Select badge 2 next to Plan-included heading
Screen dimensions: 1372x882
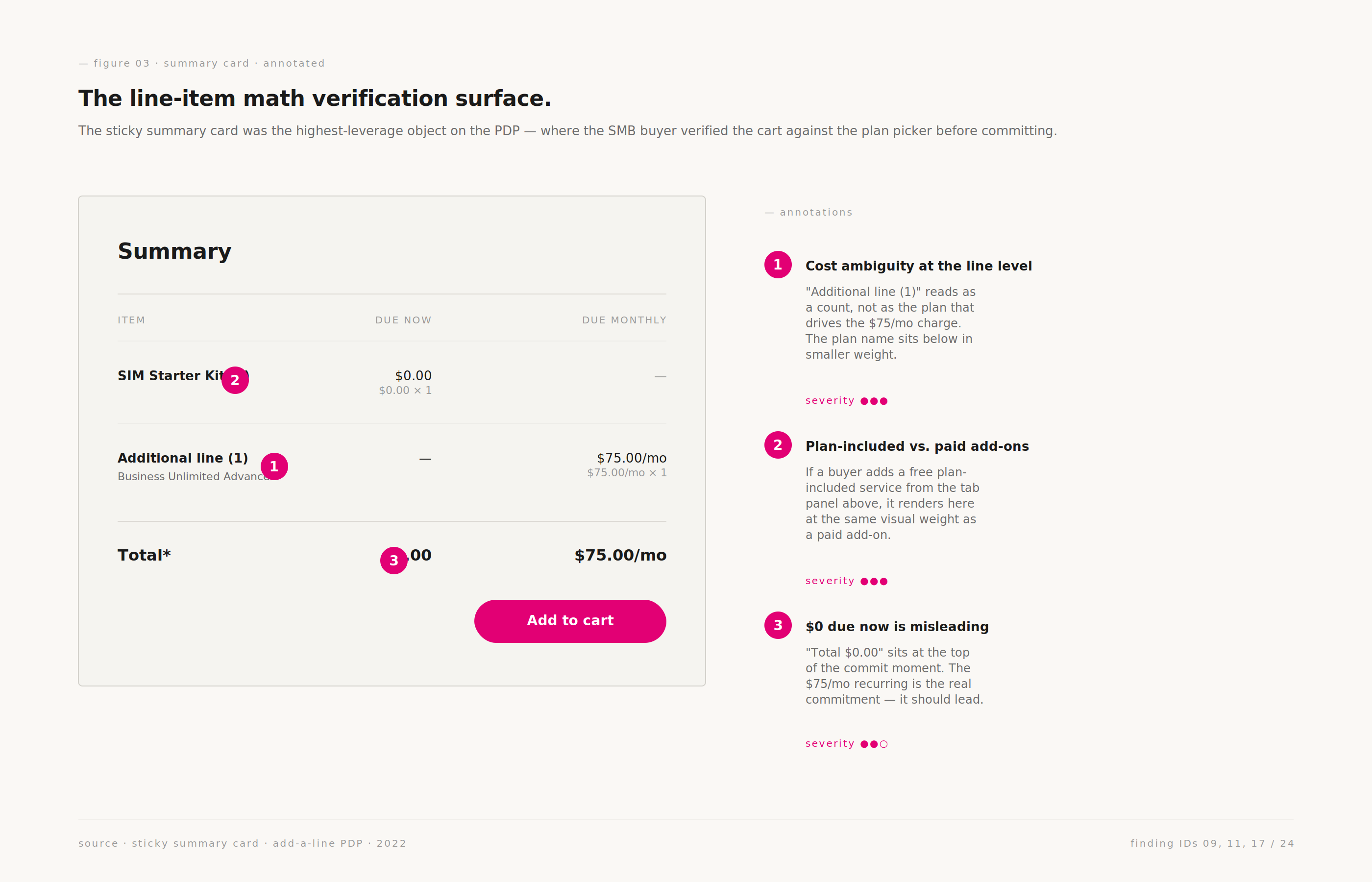pyautogui.click(x=778, y=445)
